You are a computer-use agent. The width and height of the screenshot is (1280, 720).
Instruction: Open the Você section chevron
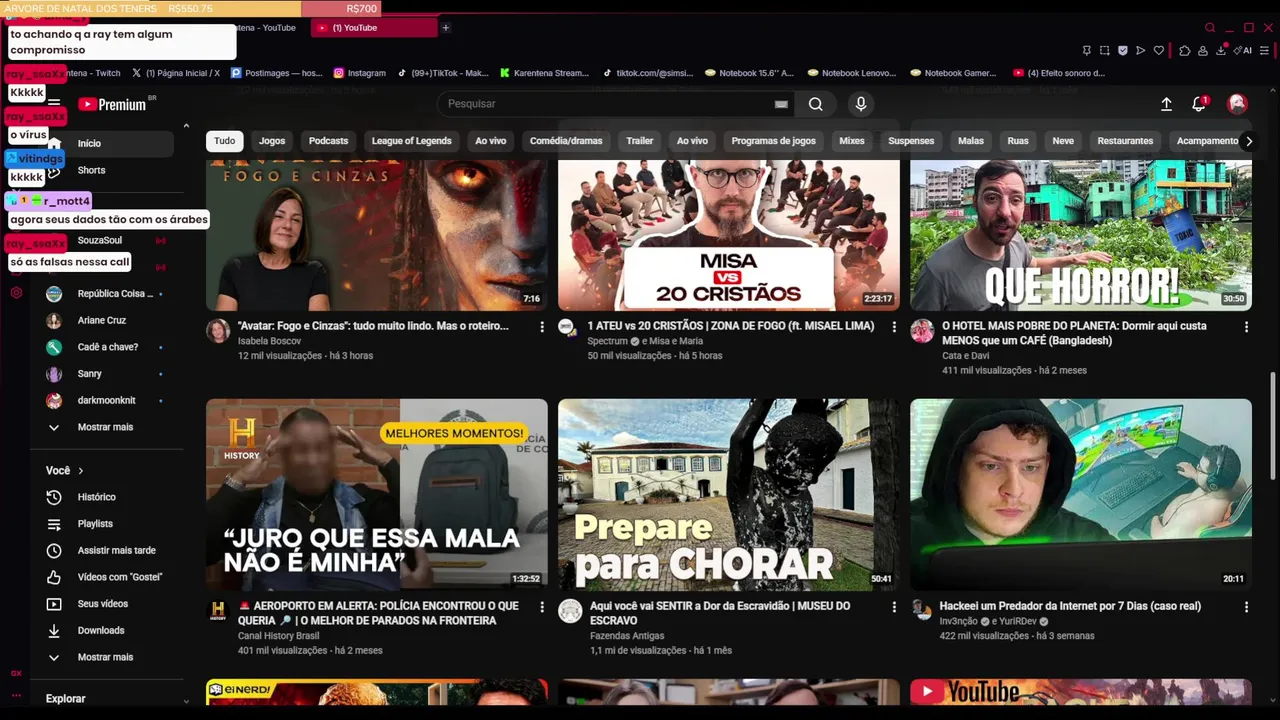click(x=81, y=471)
